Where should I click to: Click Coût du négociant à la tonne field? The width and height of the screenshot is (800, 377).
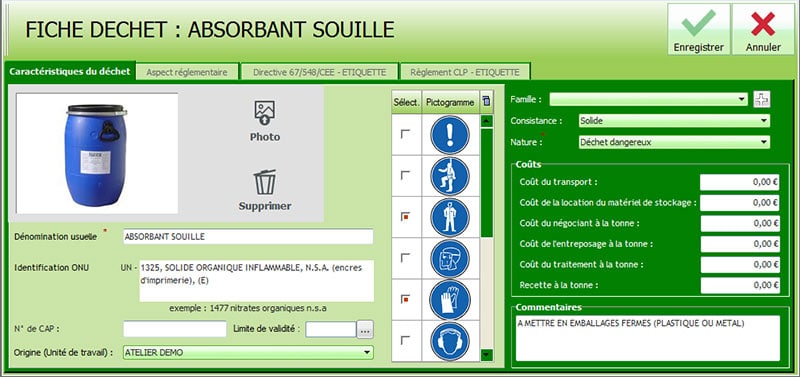point(740,223)
